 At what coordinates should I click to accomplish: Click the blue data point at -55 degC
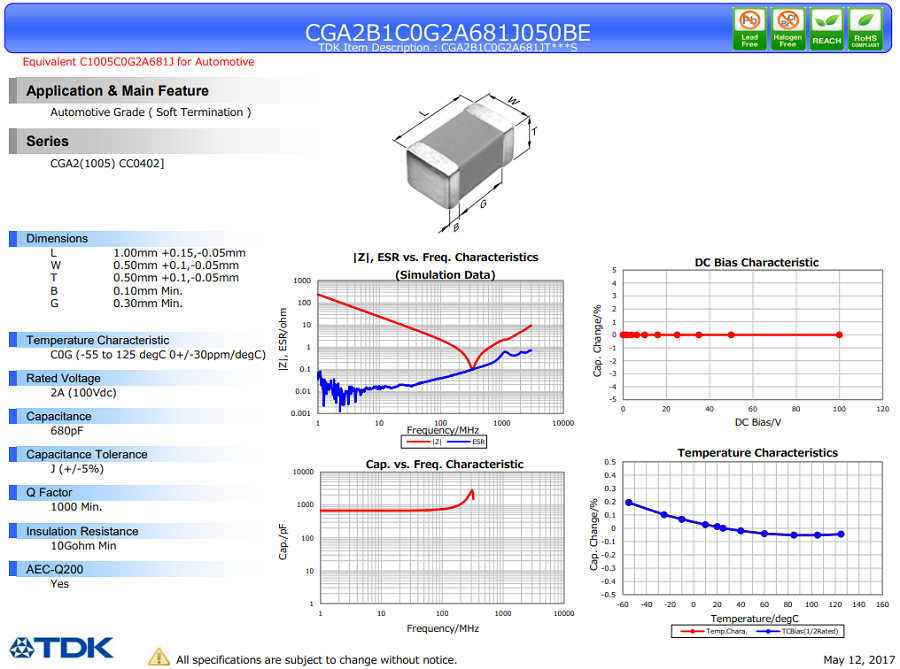point(629,503)
